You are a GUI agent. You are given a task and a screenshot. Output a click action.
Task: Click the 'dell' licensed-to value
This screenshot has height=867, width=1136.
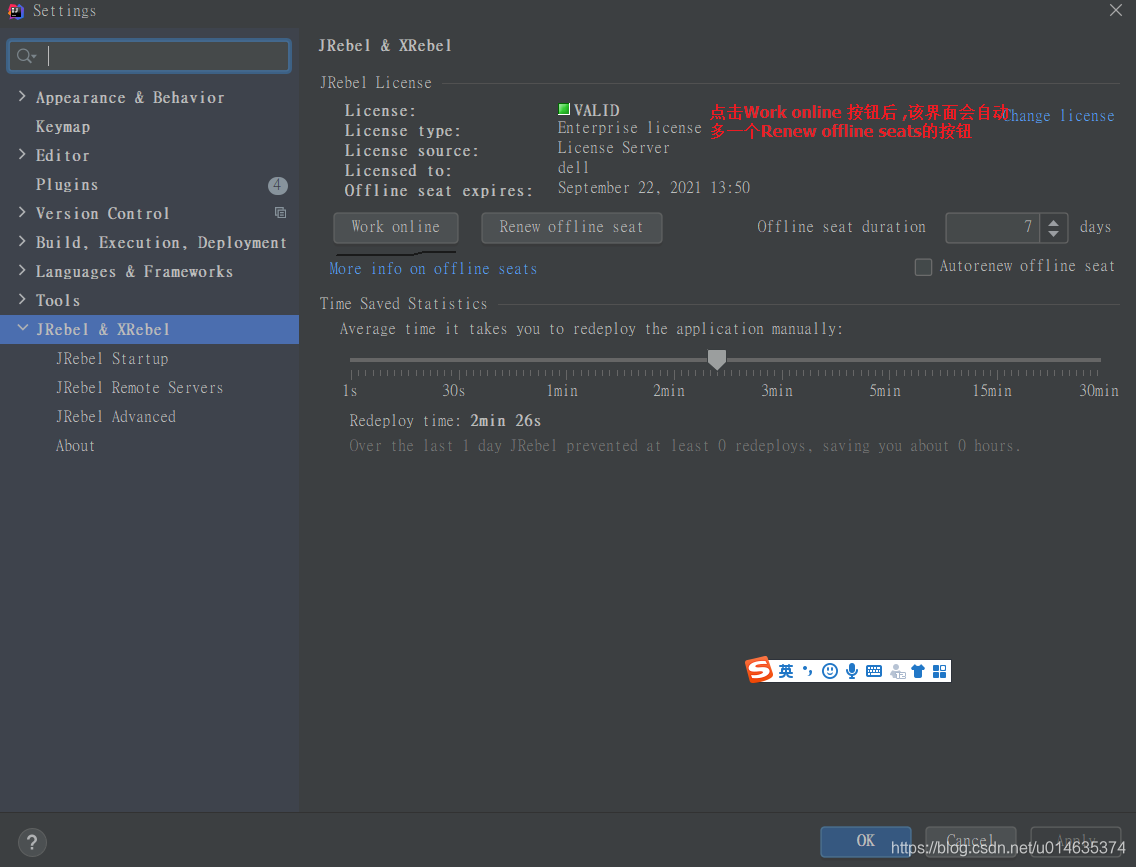pos(573,167)
